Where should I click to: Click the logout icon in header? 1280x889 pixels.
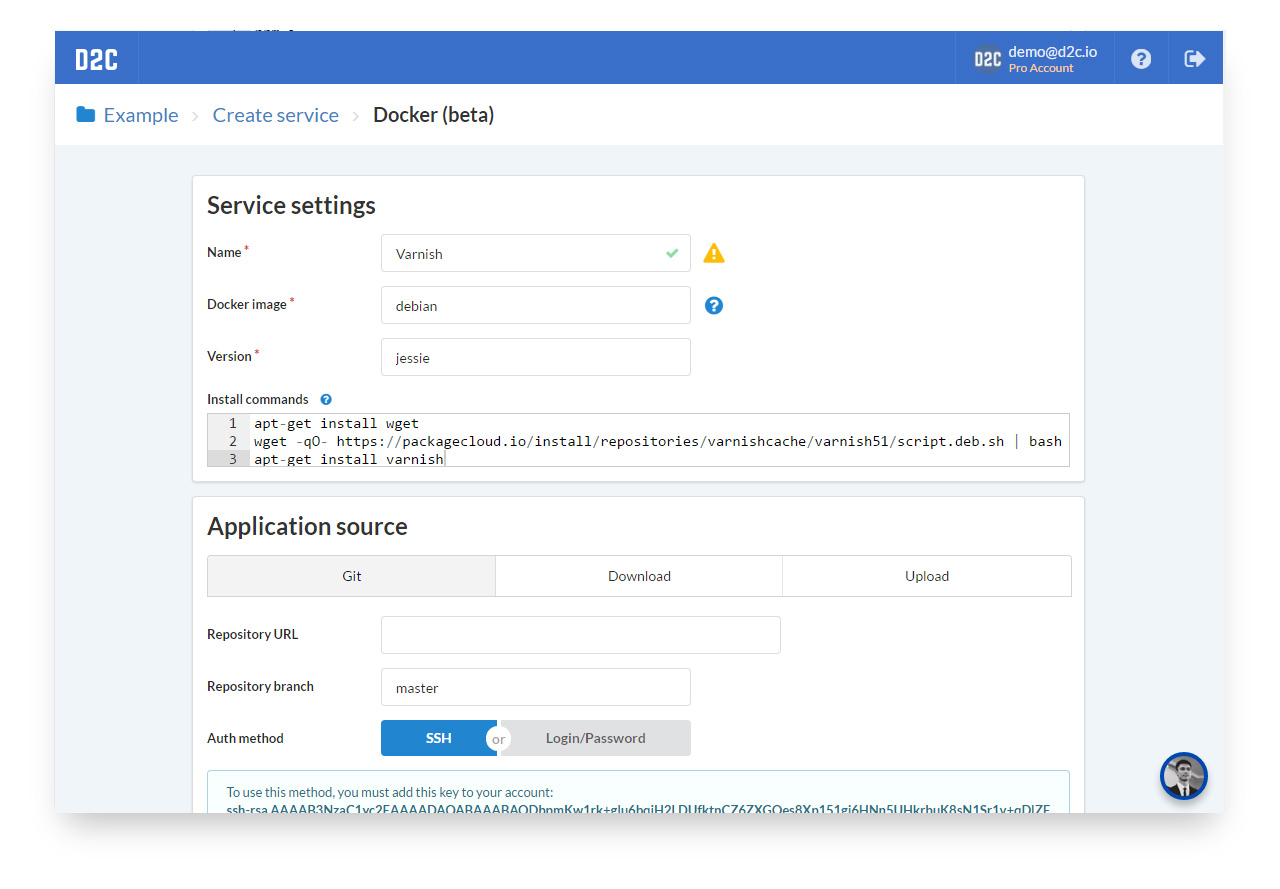(x=1195, y=59)
